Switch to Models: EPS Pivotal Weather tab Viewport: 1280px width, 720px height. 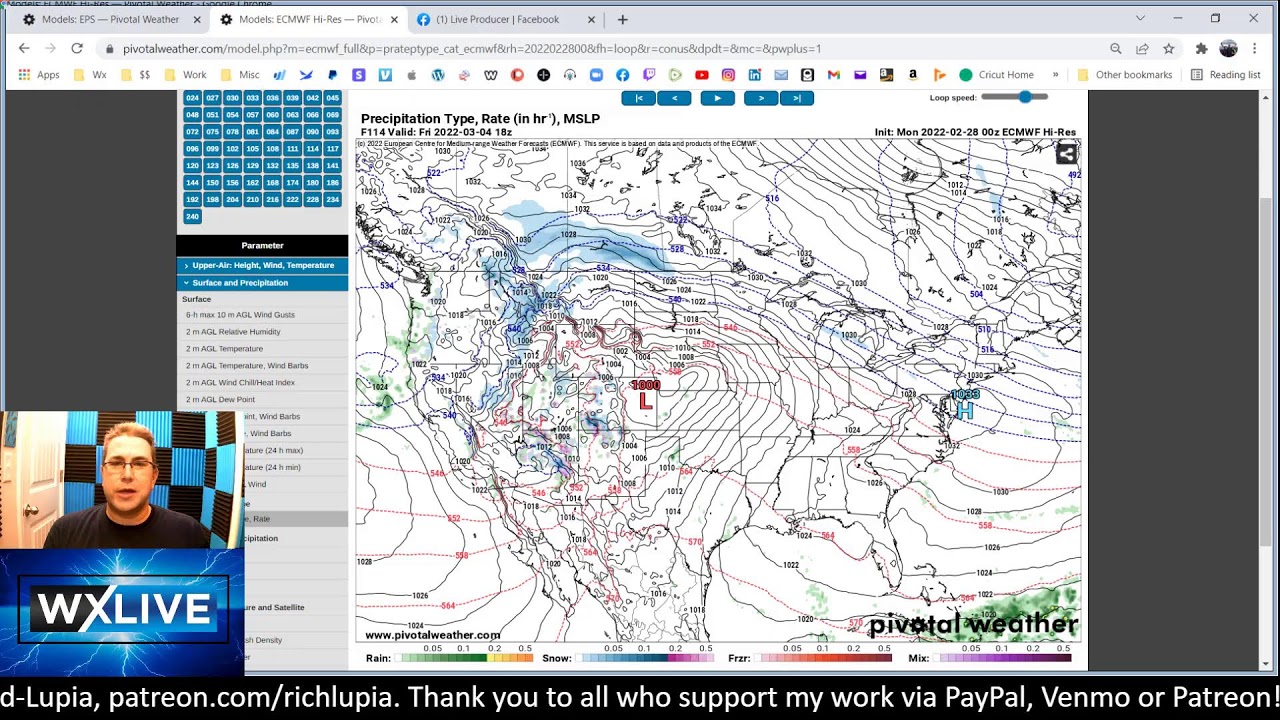click(110, 19)
